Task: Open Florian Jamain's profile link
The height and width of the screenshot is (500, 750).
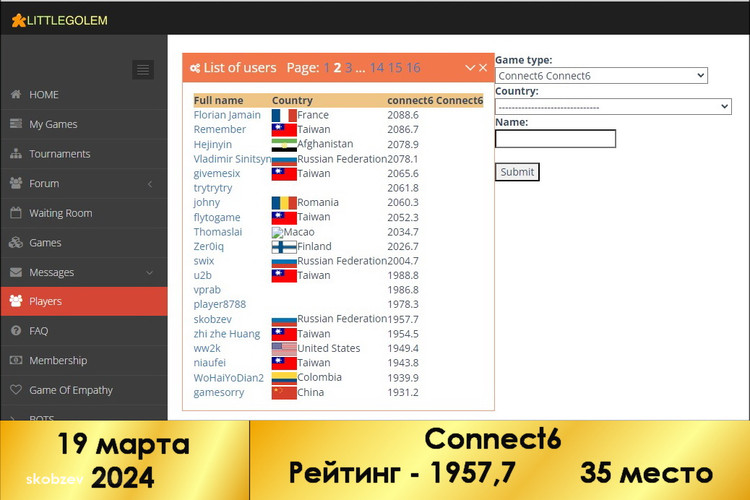Action: 227,115
